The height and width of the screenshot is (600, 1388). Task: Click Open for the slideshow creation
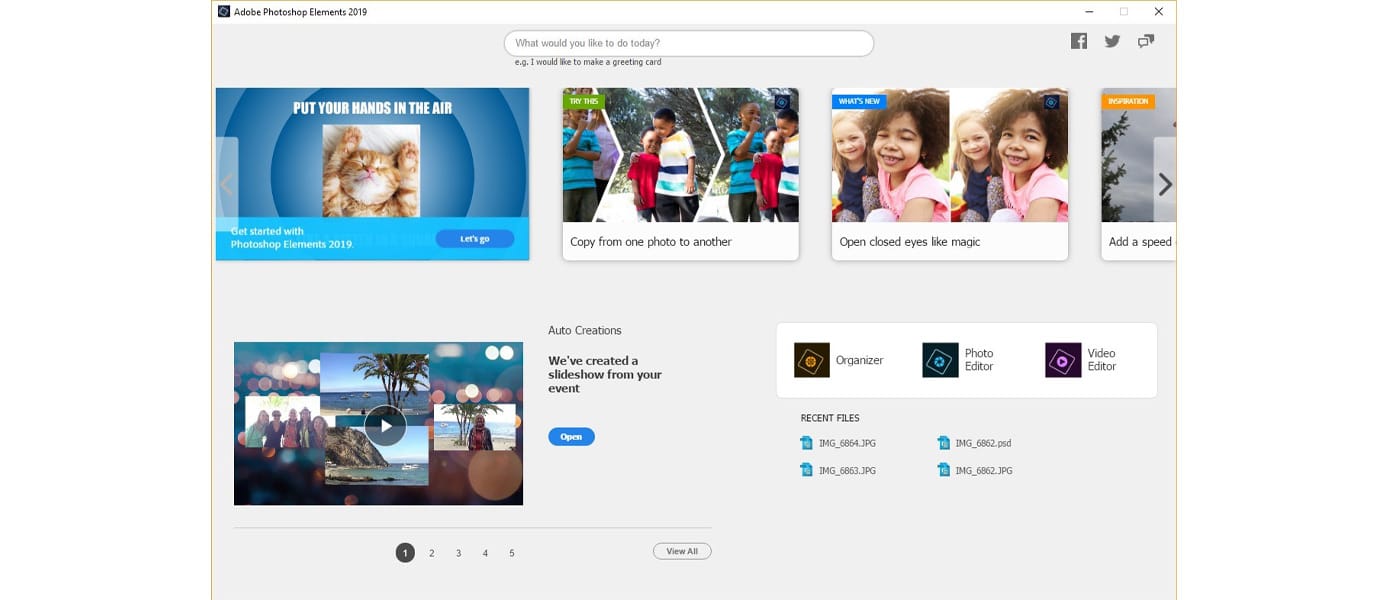[571, 437]
